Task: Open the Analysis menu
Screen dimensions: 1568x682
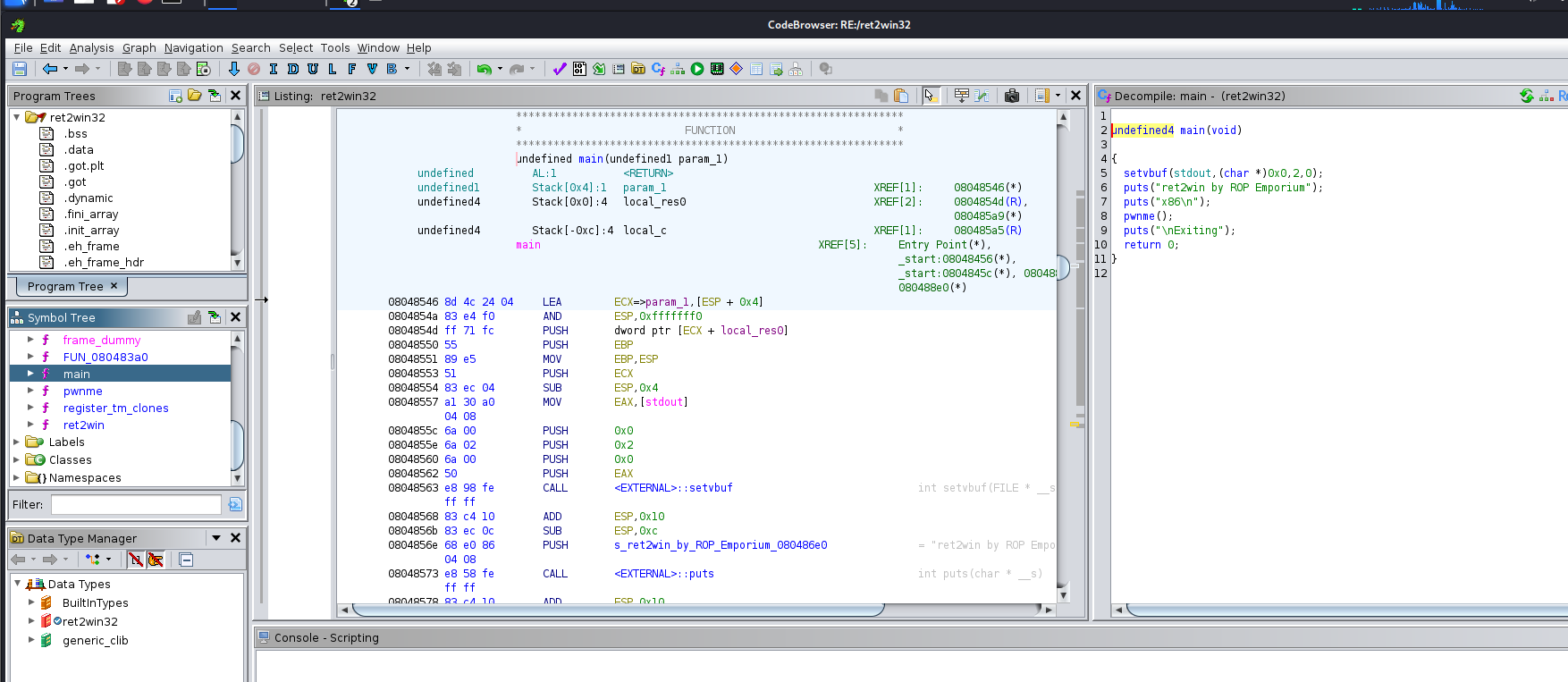Action: (x=91, y=48)
